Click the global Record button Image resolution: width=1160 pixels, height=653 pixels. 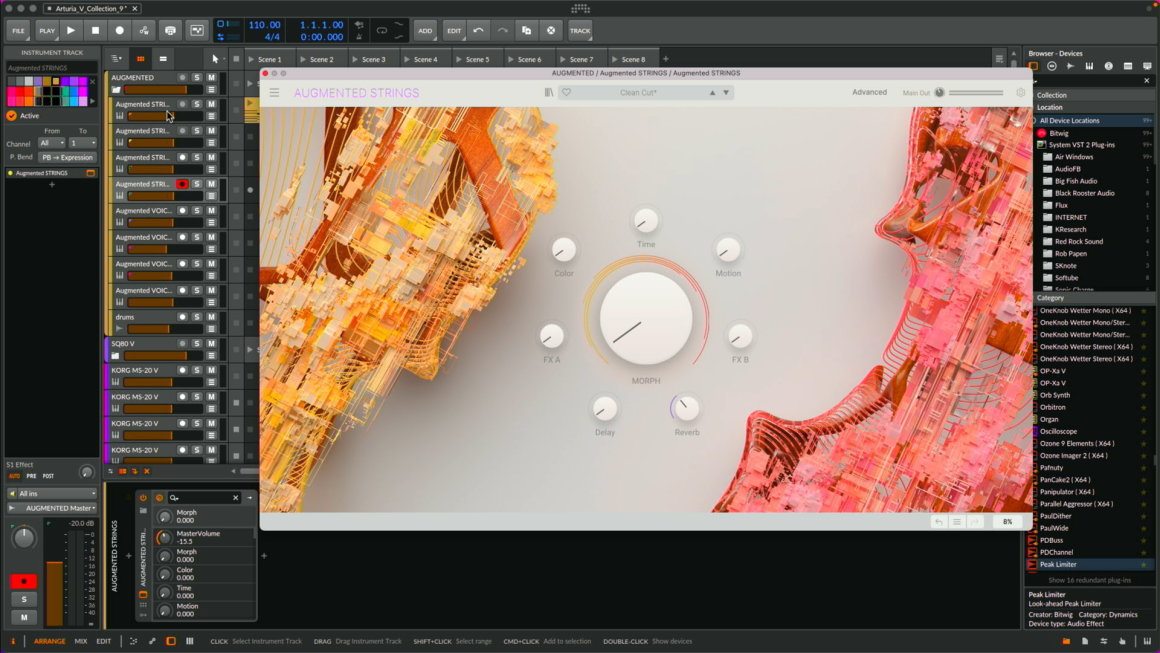click(120, 31)
